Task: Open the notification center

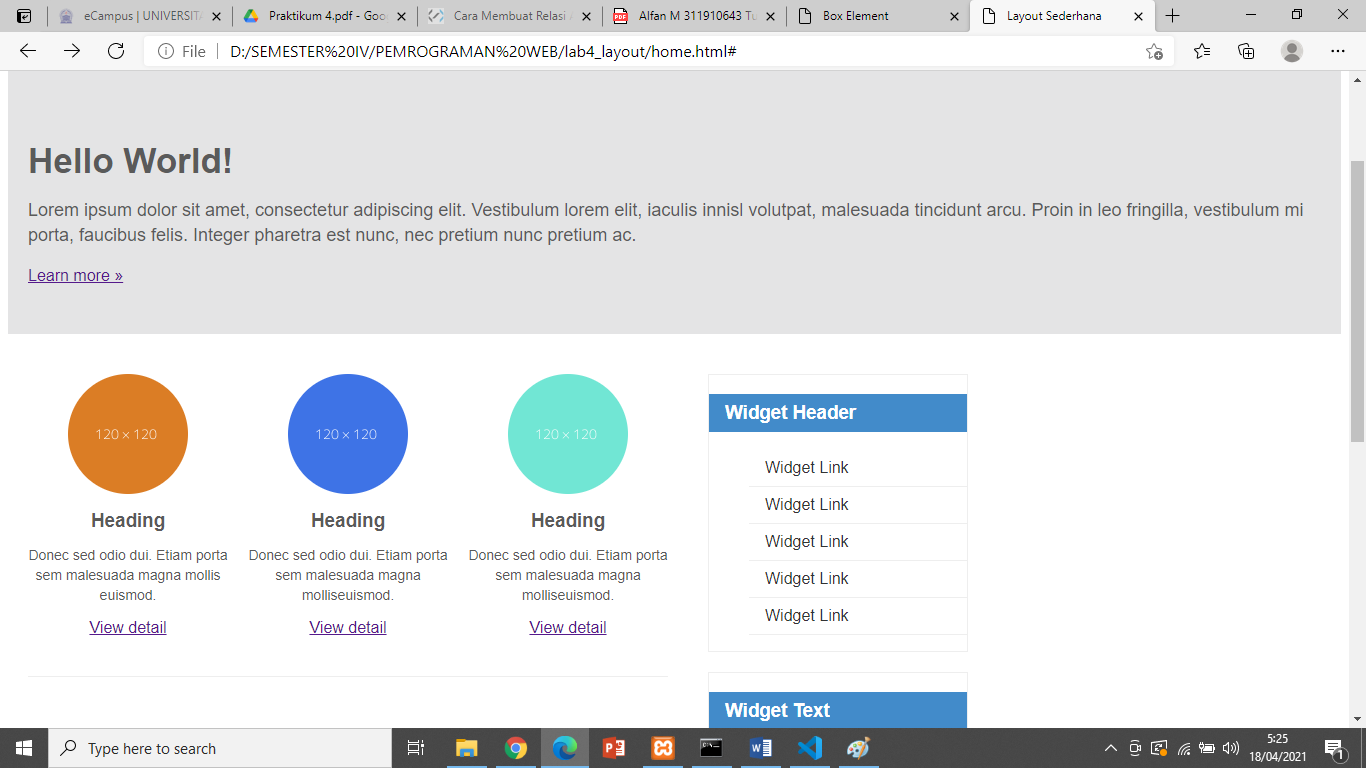Action: point(1334,748)
